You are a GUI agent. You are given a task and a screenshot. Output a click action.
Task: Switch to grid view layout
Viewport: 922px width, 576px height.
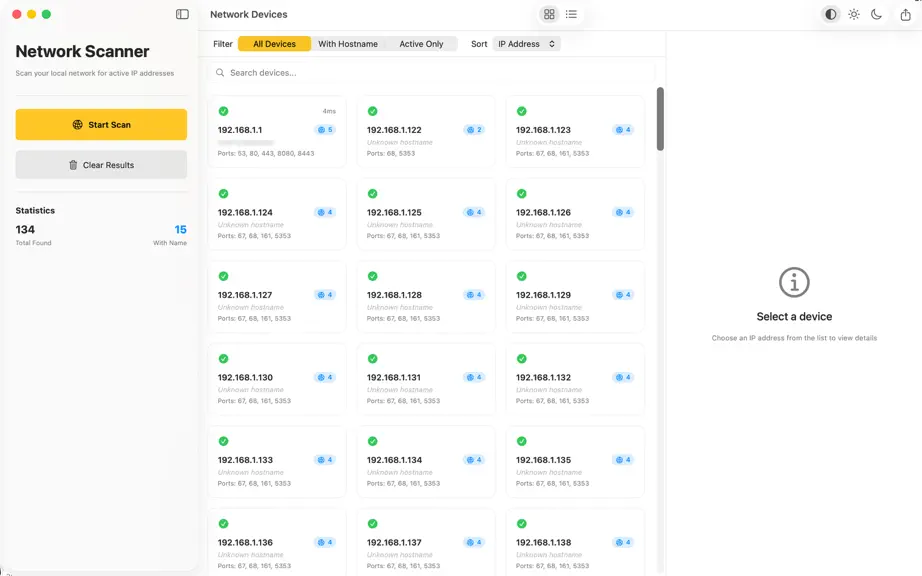click(x=549, y=14)
